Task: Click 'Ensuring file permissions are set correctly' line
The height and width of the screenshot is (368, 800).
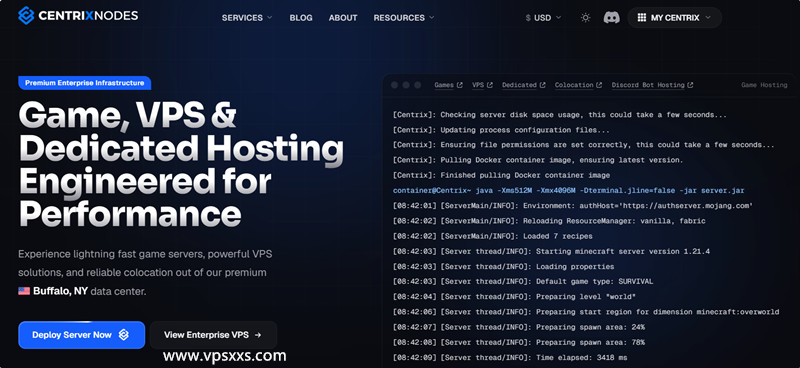Action: click(584, 145)
